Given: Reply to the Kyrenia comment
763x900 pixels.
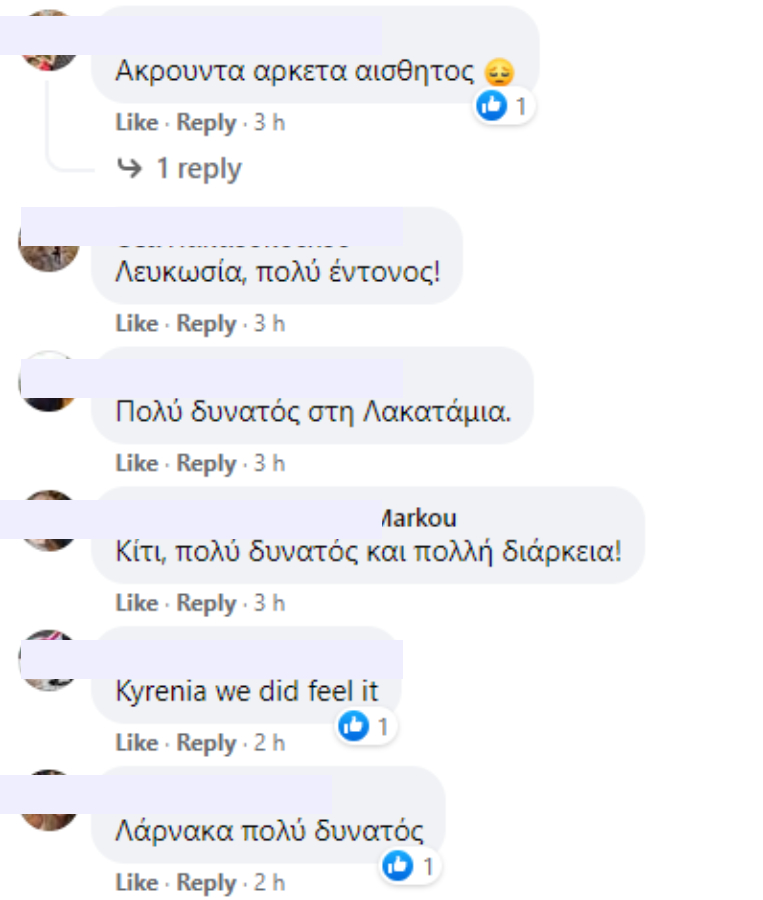Looking at the screenshot, I should pyautogui.click(x=206, y=743).
